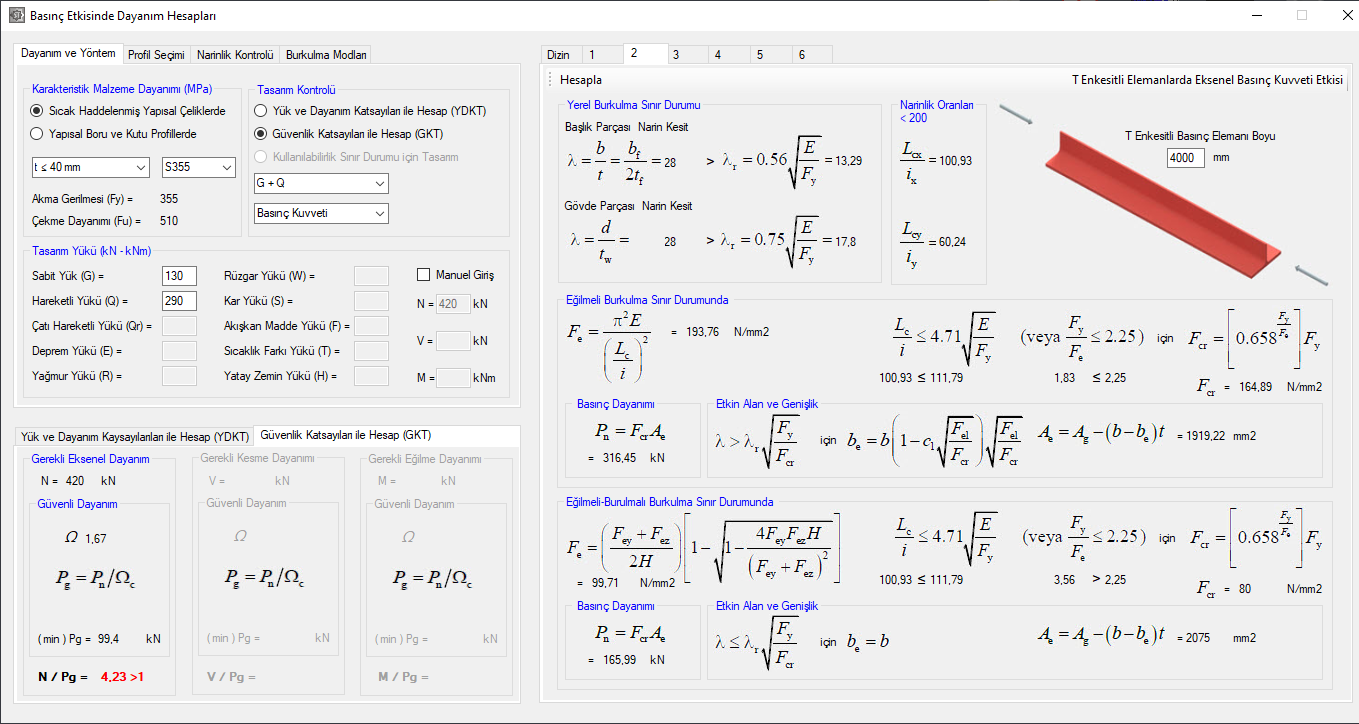Open the S355 steel grade dropdown

tap(198, 167)
